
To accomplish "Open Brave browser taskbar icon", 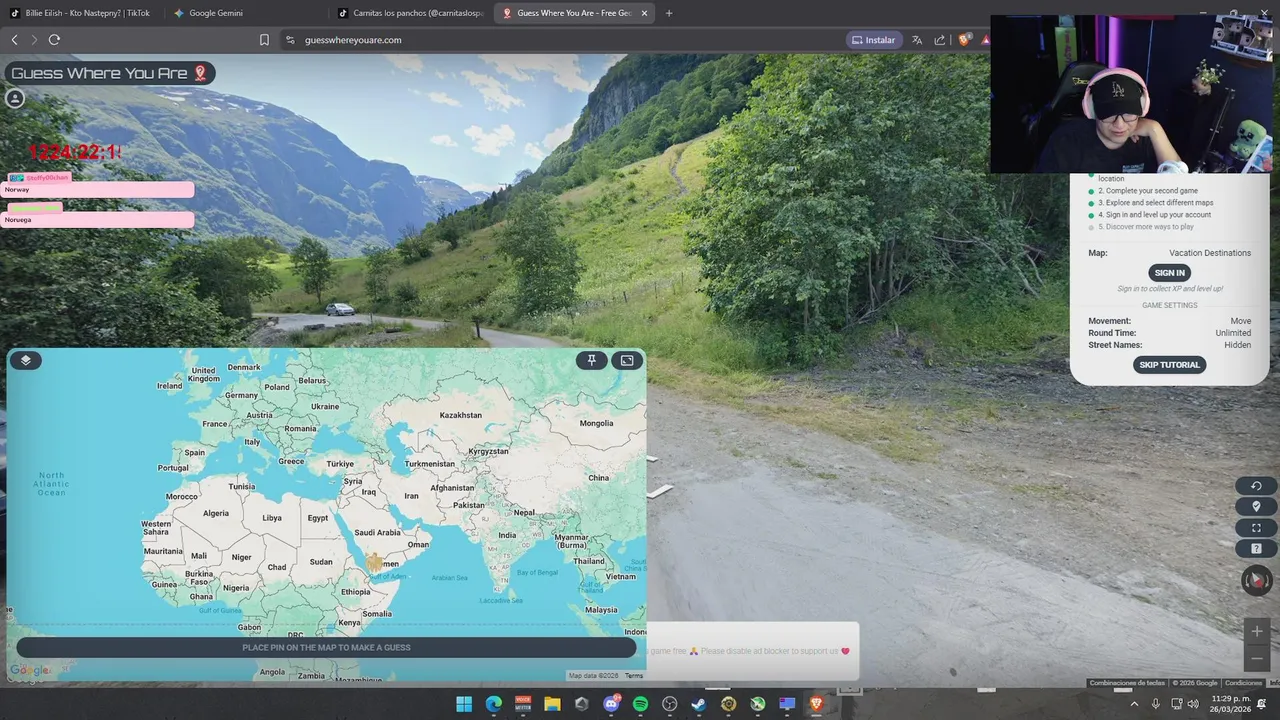I will tap(817, 704).
